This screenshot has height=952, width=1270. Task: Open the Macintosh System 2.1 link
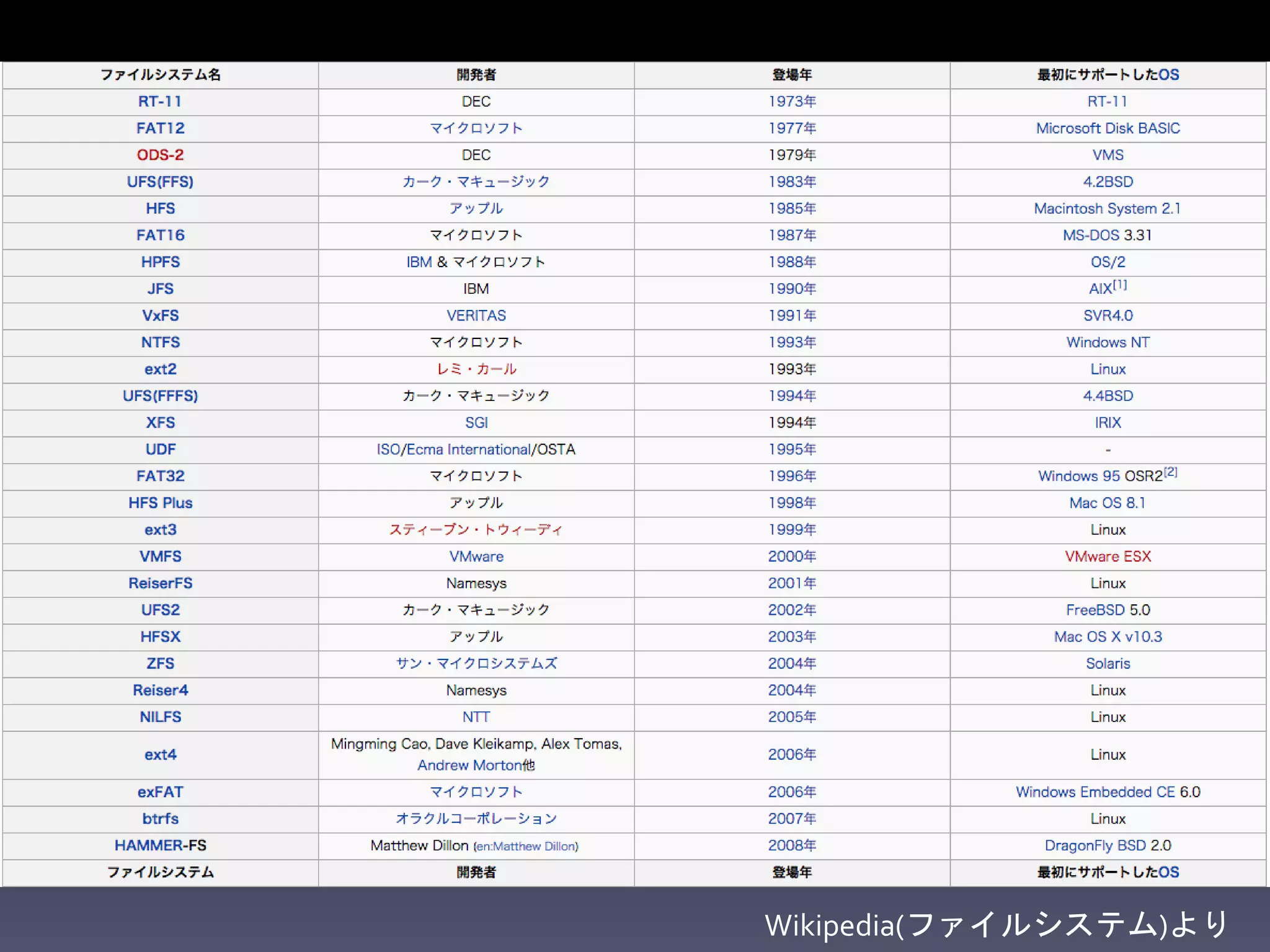[1108, 208]
